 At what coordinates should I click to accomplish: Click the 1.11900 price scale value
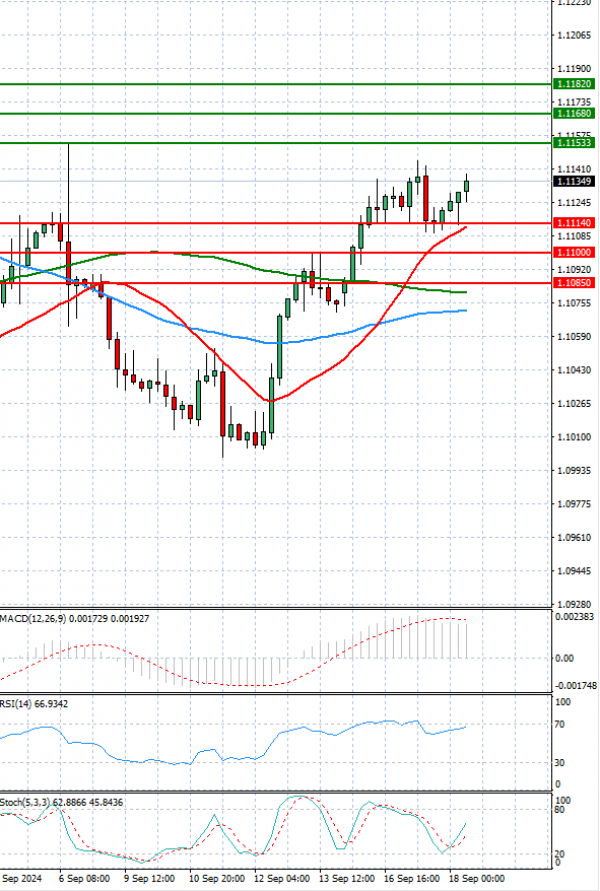click(574, 69)
